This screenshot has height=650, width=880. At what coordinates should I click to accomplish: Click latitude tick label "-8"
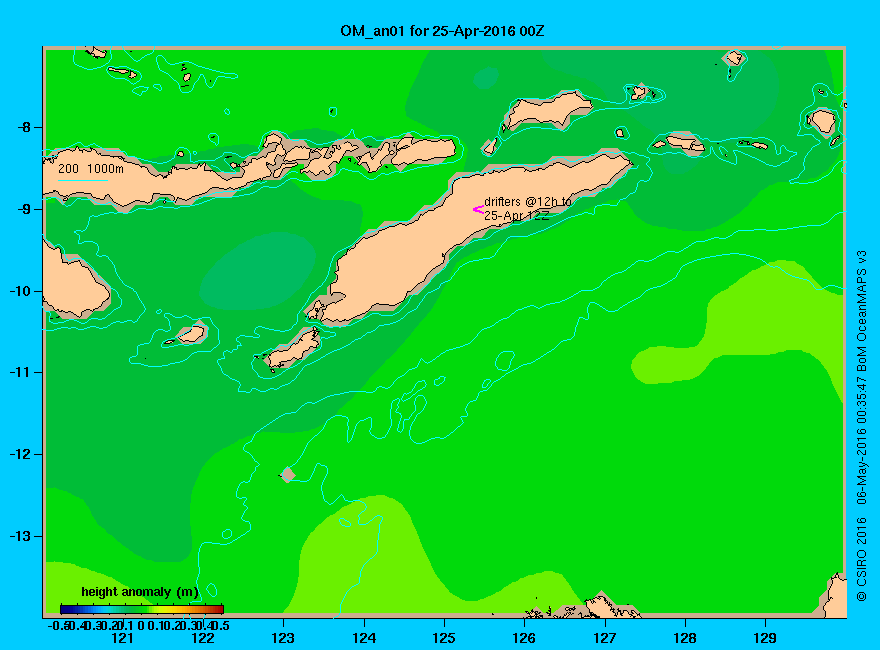(x=24, y=127)
